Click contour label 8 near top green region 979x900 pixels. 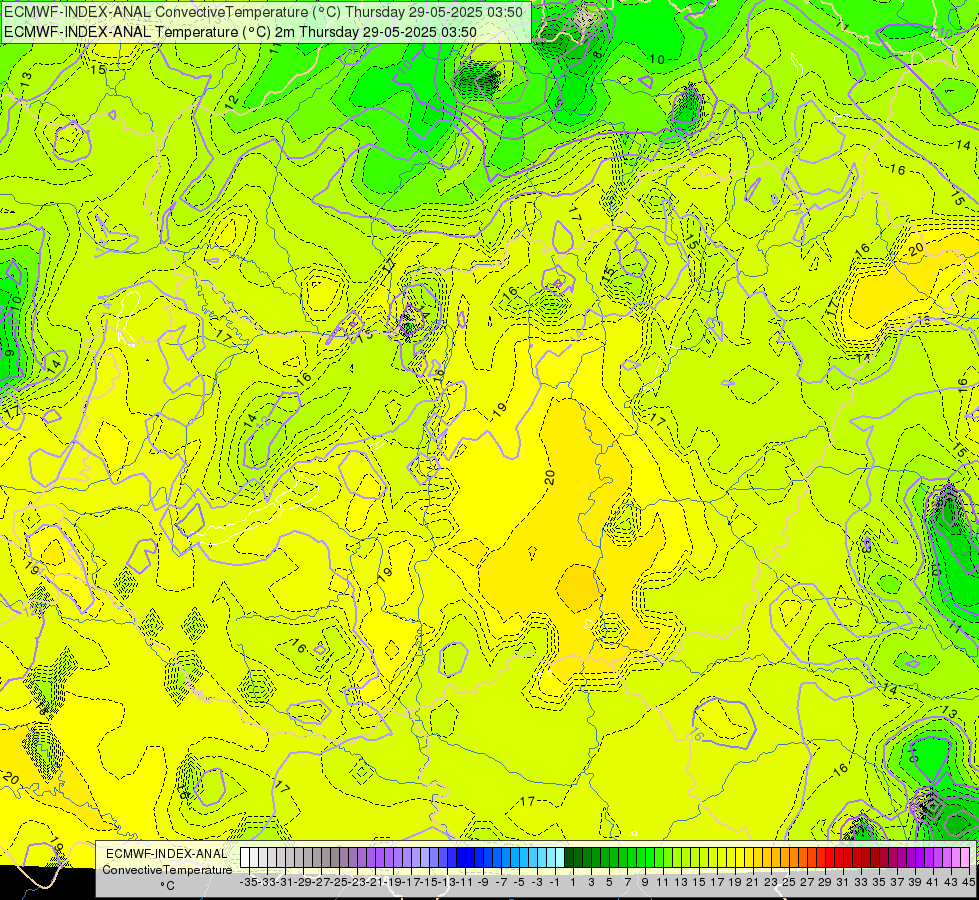pyautogui.click(x=598, y=55)
